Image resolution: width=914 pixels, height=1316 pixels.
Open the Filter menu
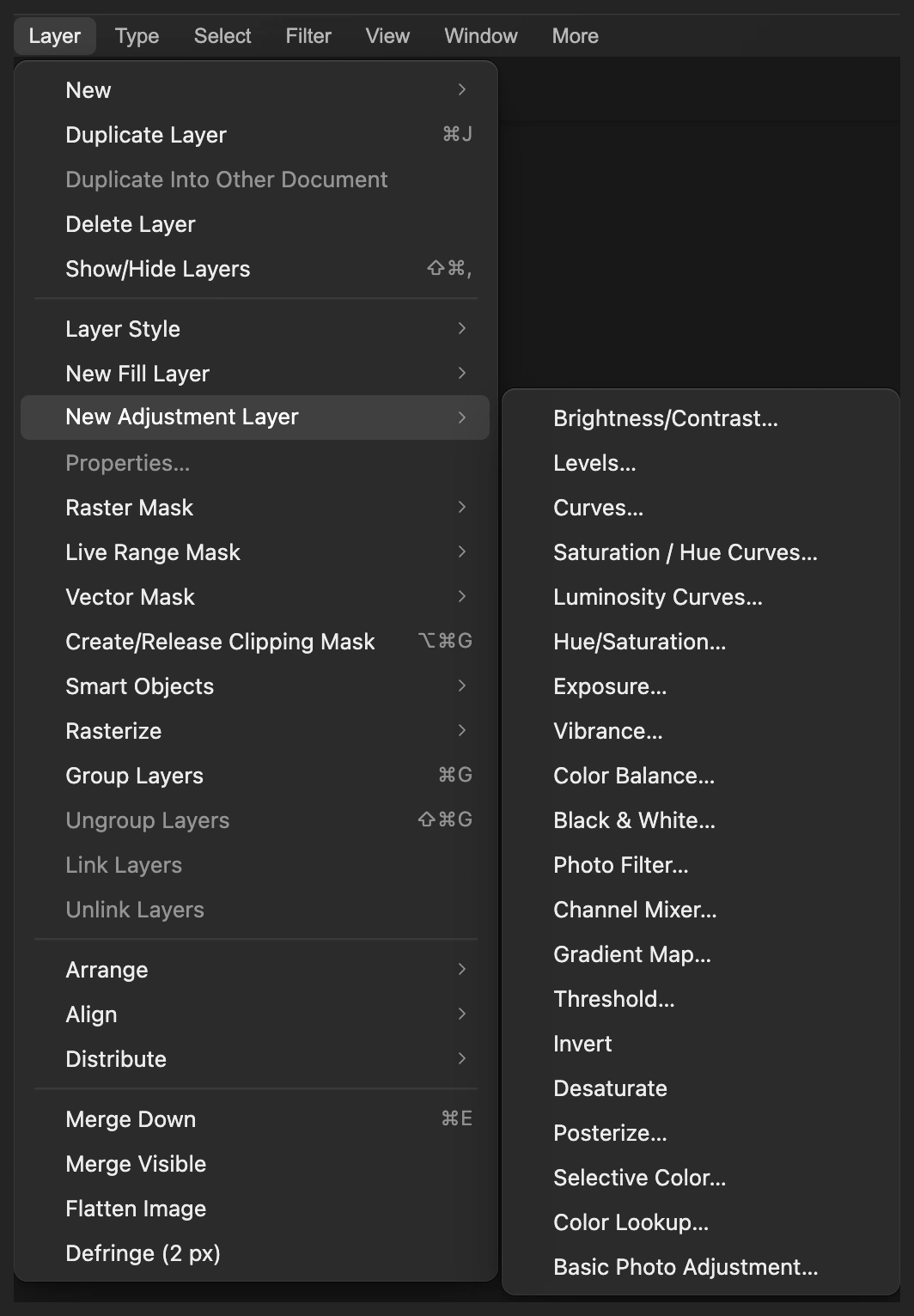[x=308, y=36]
